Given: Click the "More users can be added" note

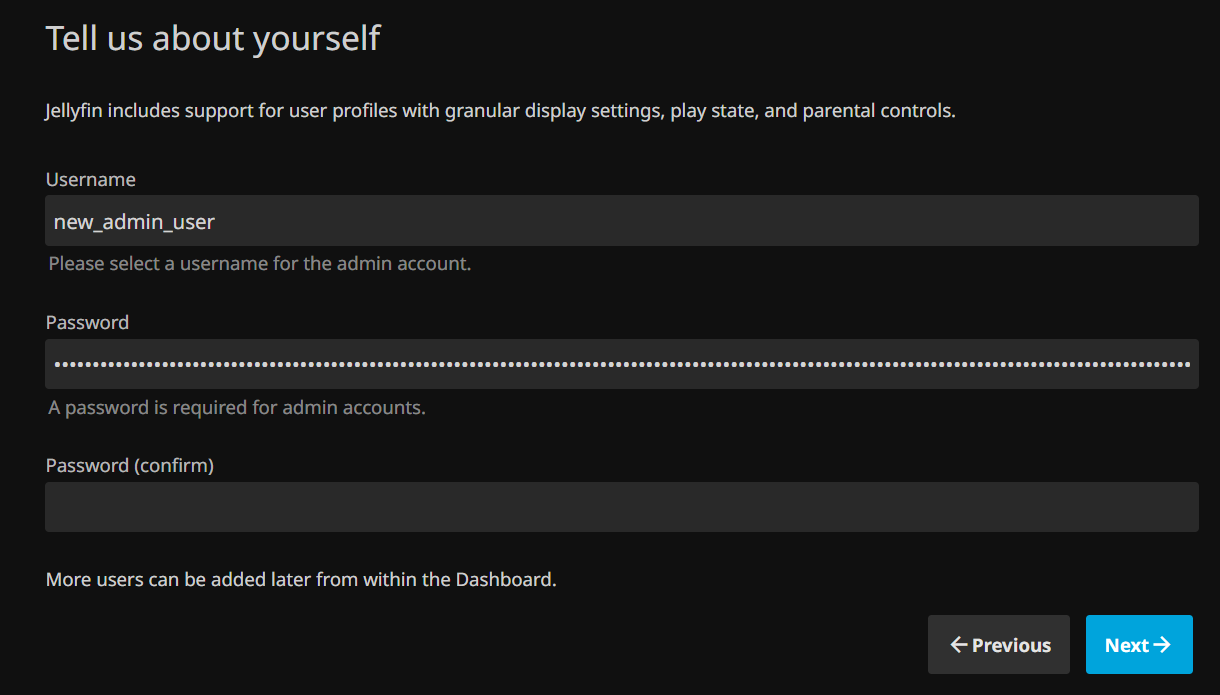Looking at the screenshot, I should pos(300,580).
